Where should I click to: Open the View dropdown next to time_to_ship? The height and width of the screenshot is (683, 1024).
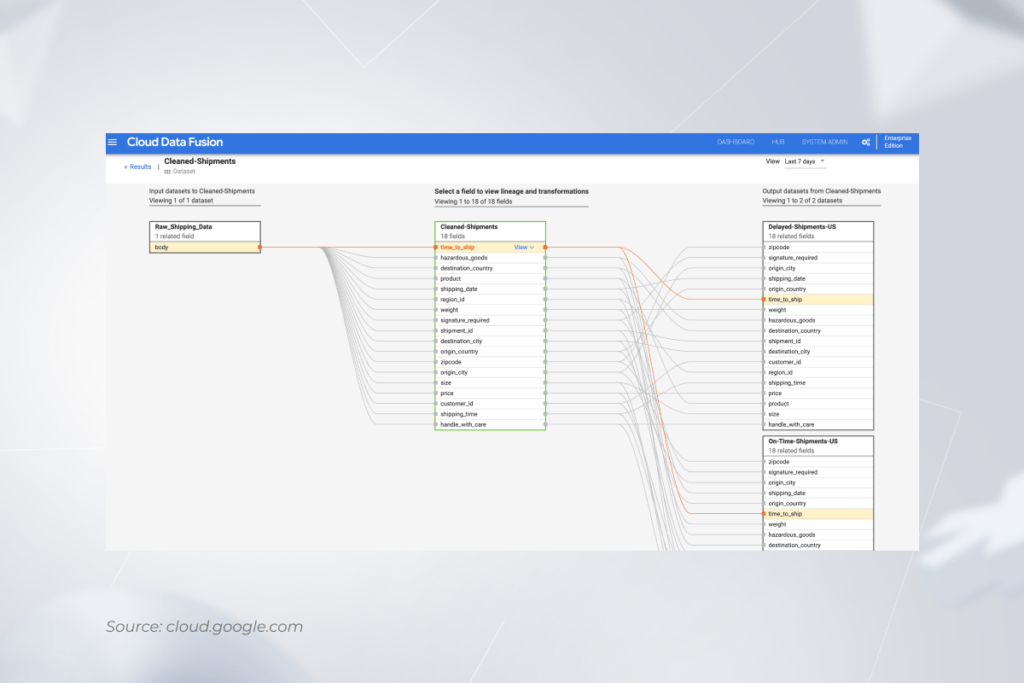[522, 247]
